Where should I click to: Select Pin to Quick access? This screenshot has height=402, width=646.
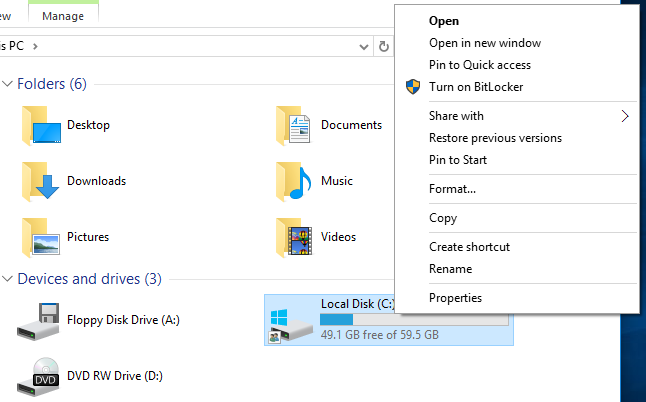click(480, 65)
